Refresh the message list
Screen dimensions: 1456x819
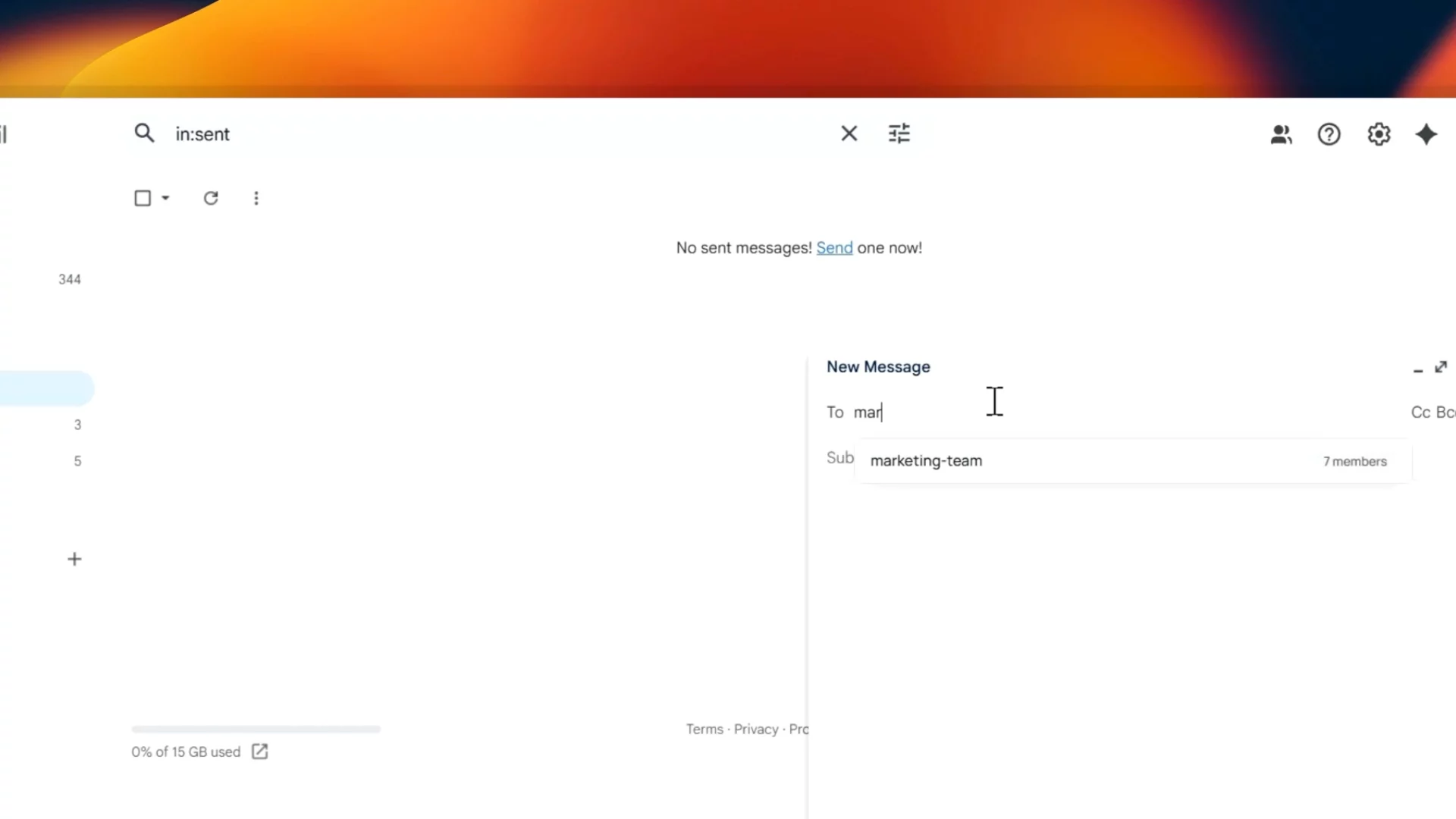211,198
